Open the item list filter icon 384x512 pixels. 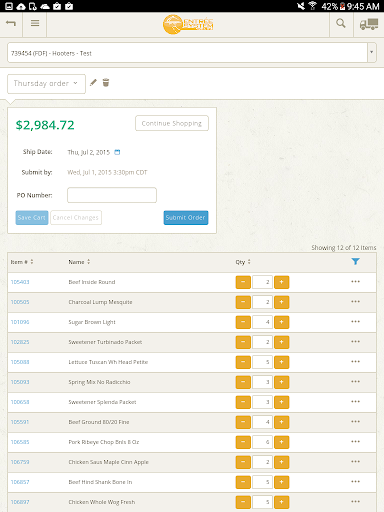pos(355,261)
